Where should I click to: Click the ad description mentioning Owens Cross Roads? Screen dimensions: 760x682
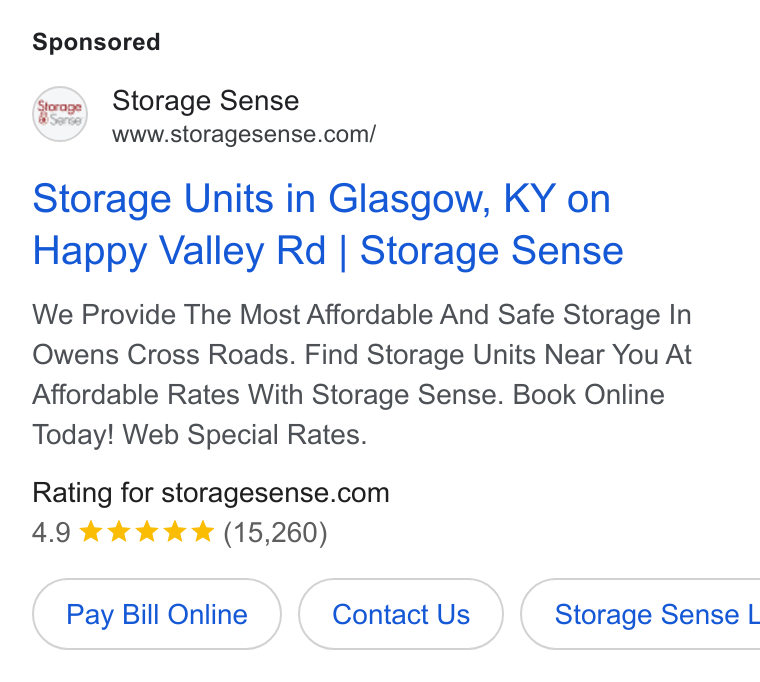point(362,374)
